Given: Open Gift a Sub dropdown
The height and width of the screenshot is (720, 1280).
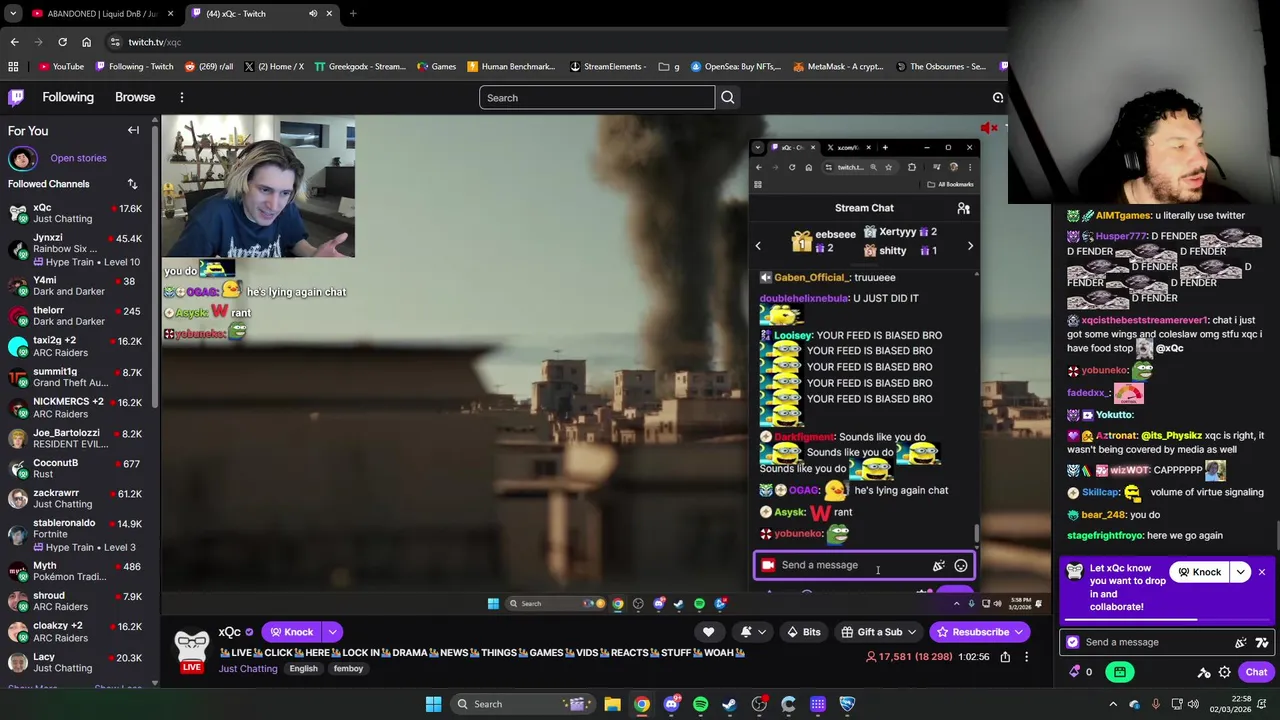Looking at the screenshot, I should click(x=879, y=632).
